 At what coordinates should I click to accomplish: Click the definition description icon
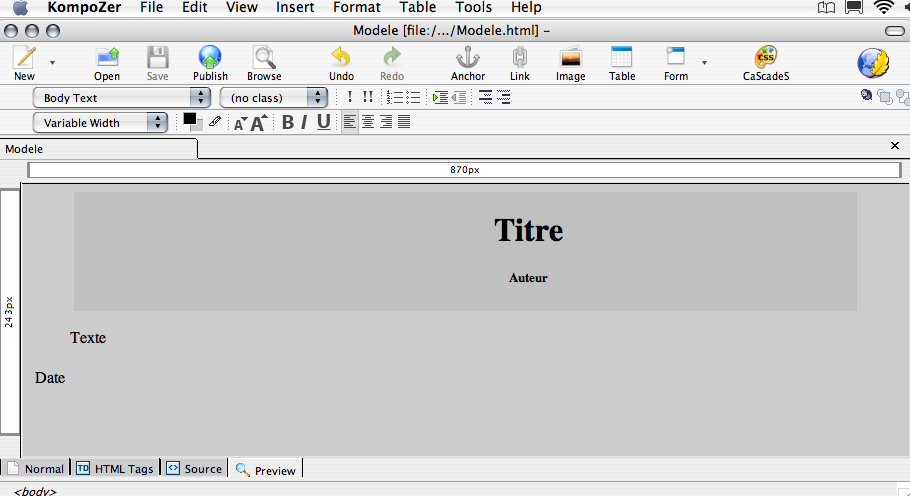(x=504, y=97)
